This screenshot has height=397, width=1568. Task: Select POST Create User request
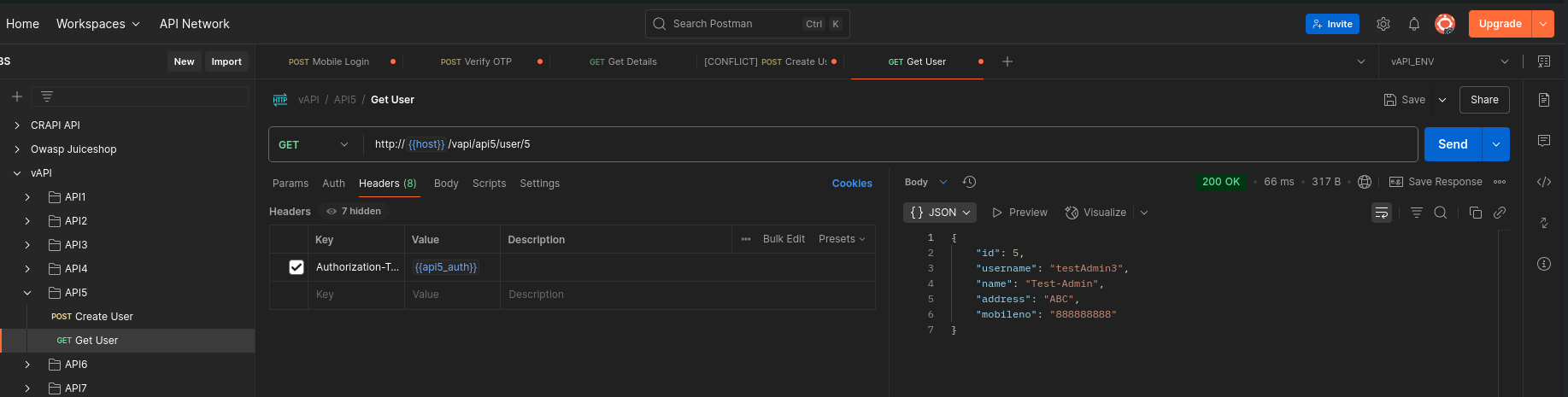click(x=92, y=316)
